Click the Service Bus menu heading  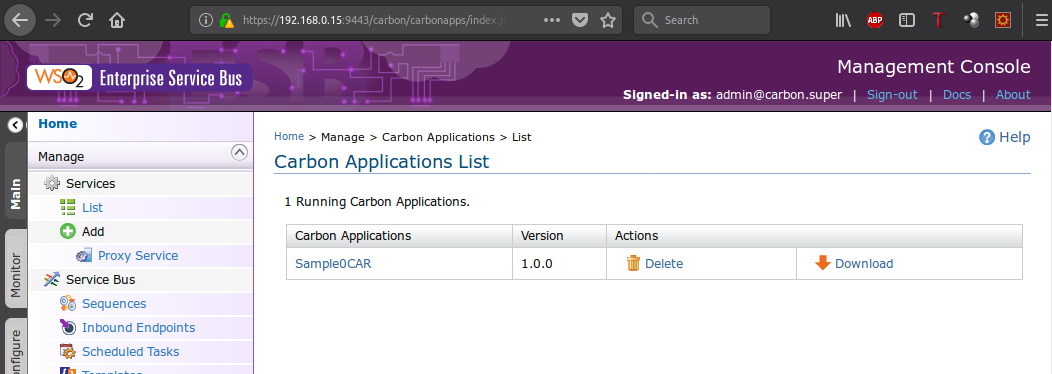click(101, 279)
